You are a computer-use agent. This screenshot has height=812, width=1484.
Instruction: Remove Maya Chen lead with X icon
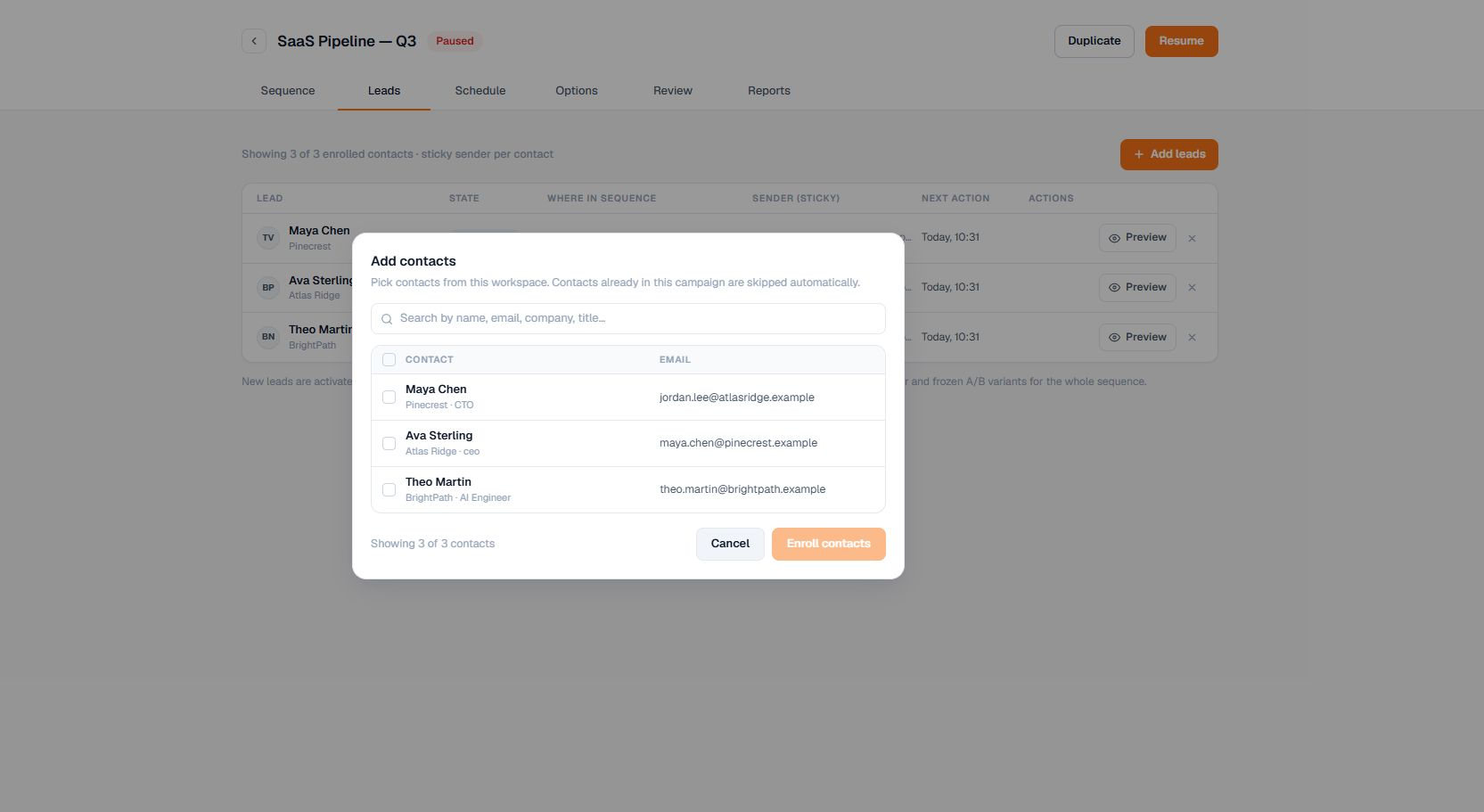click(x=1192, y=238)
